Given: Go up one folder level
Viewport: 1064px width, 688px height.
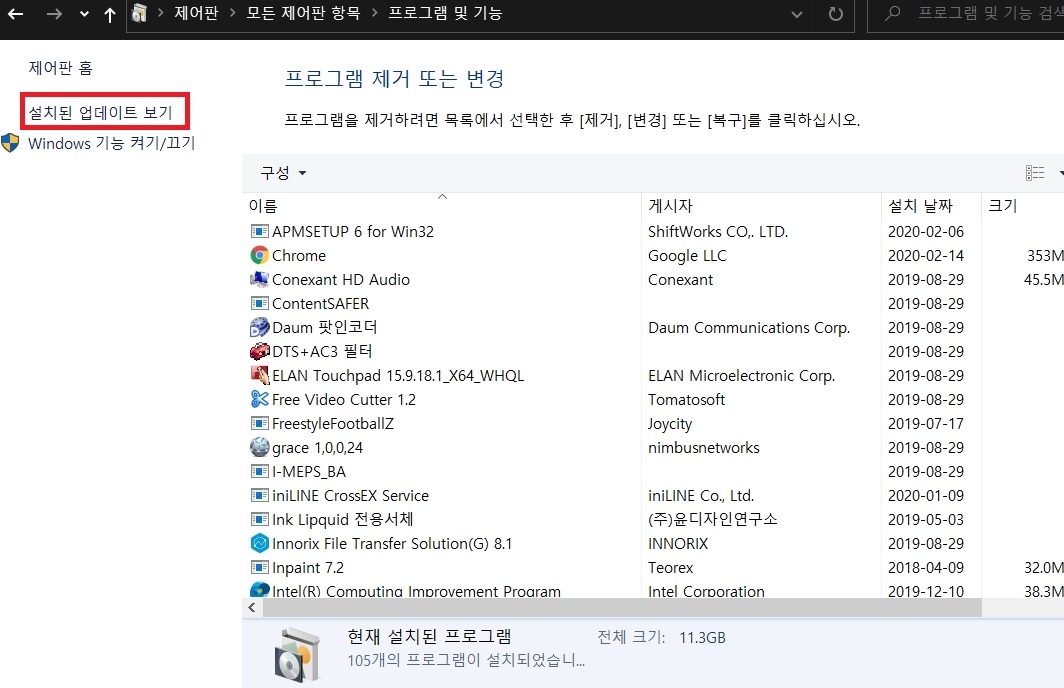Looking at the screenshot, I should pos(110,14).
